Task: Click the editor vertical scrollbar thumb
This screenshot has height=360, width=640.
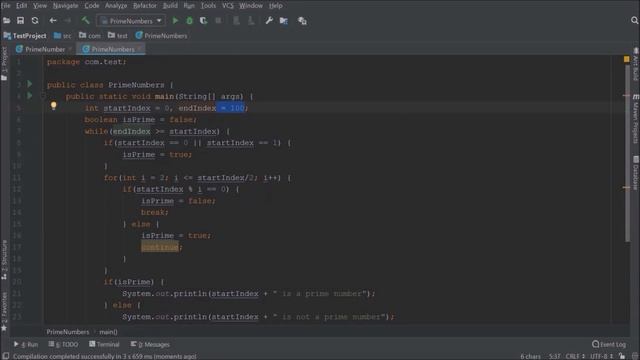Action: [x=628, y=153]
